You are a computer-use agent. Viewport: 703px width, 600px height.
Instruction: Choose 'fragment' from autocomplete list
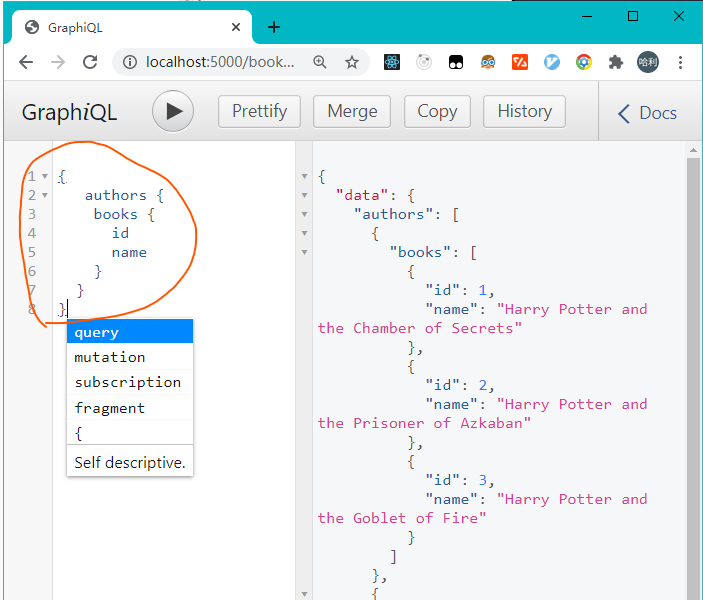(130, 408)
